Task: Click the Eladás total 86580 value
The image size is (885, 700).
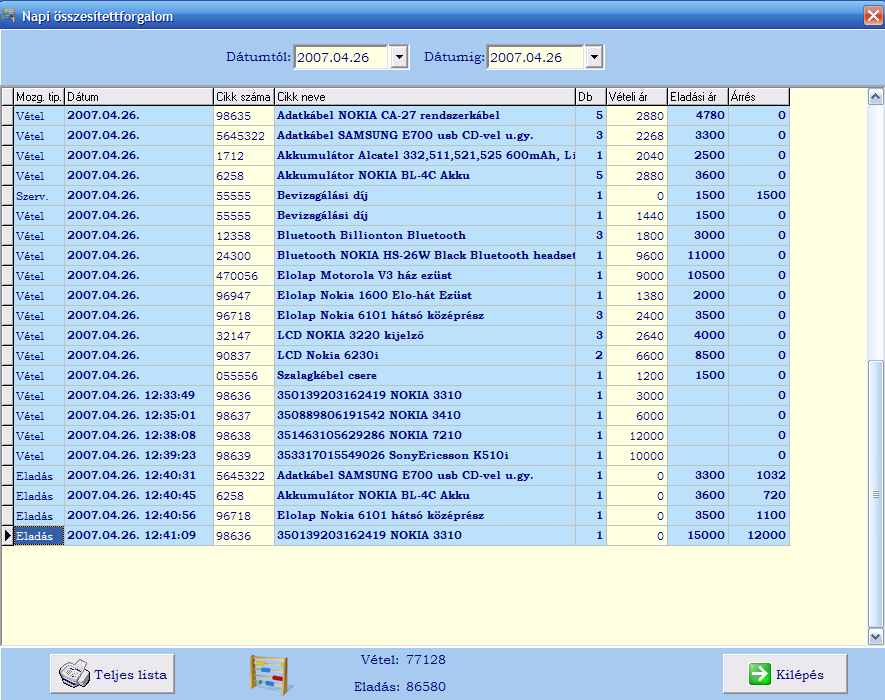Action: (x=426, y=686)
